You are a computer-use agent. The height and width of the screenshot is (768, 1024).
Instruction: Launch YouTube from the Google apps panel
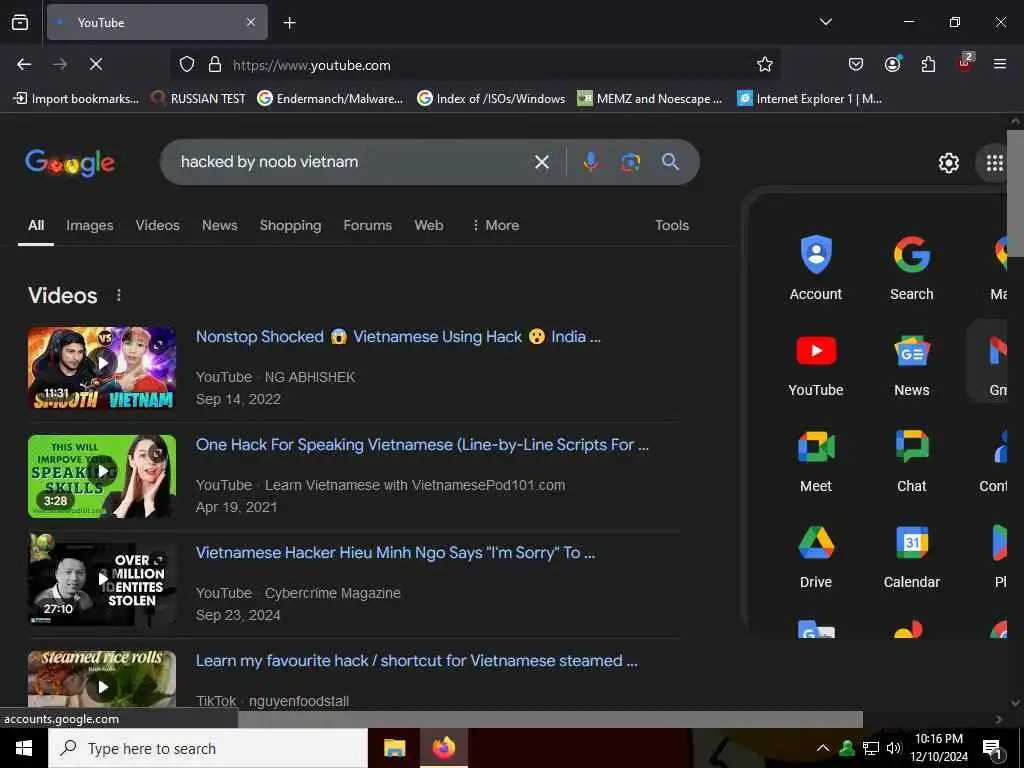click(816, 364)
